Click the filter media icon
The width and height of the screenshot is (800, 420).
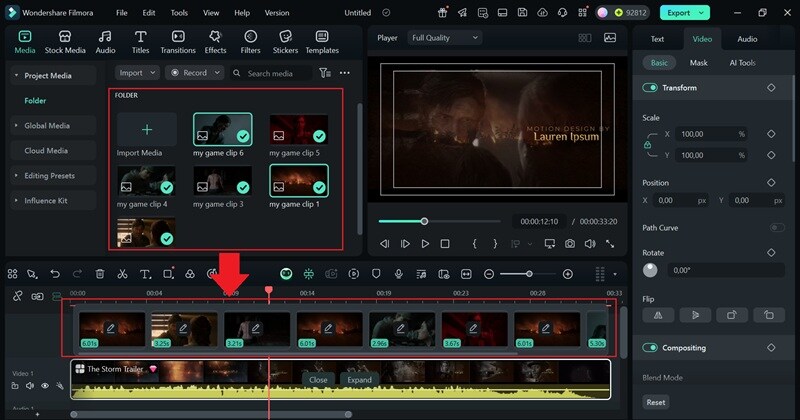pyautogui.click(x=324, y=73)
